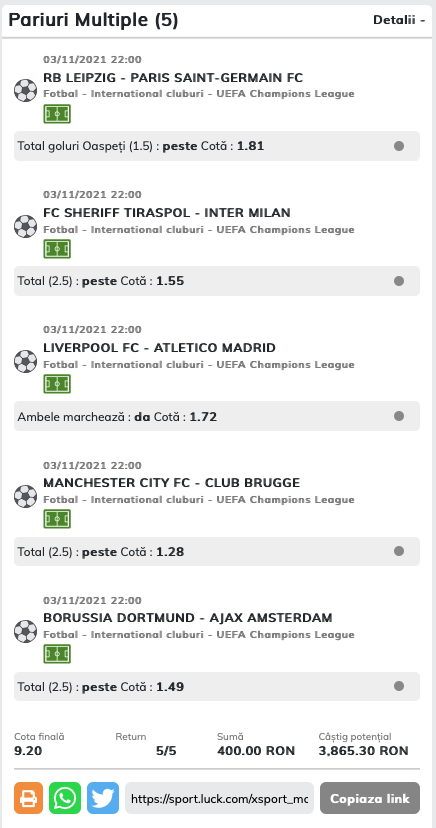Click soccer ball icon beside Liverpool FC
Viewport: 436px width, 828px height.
25,362
